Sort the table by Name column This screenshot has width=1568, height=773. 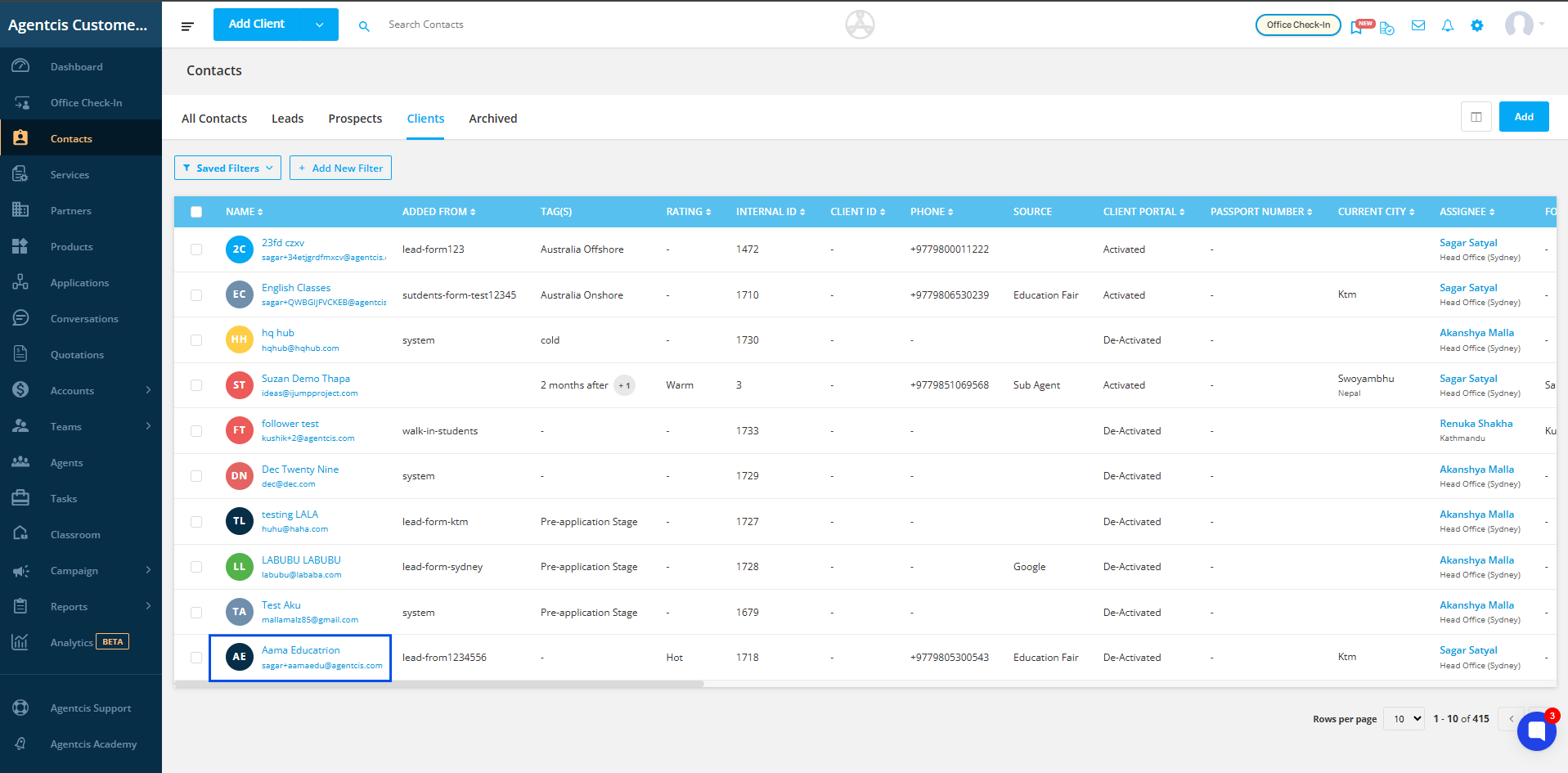pyautogui.click(x=245, y=212)
